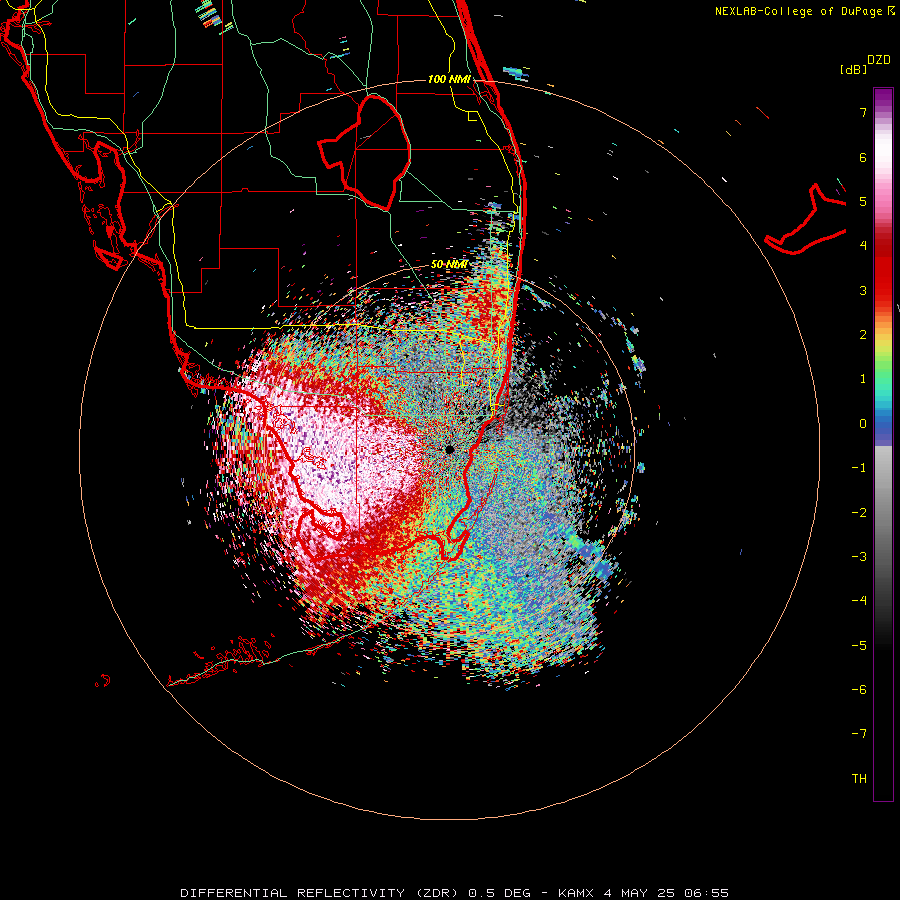Pick the light gray band near -1 dB
This screenshot has width=900, height=900.
pyautogui.click(x=883, y=465)
